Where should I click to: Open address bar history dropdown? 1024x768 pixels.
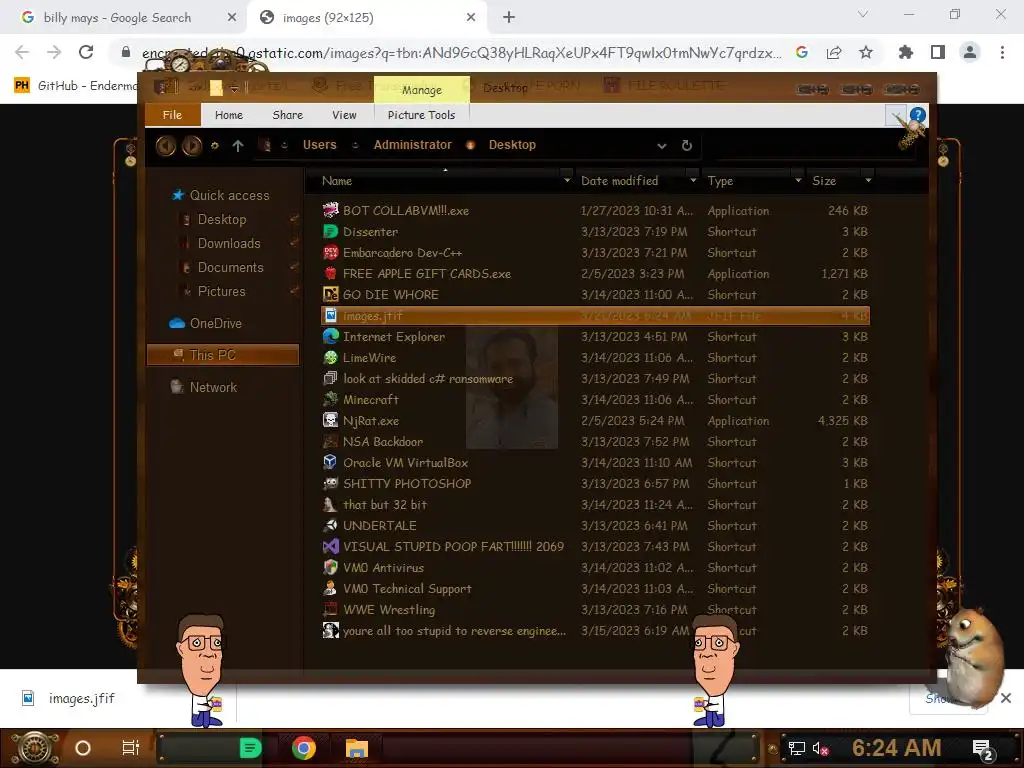coord(662,146)
